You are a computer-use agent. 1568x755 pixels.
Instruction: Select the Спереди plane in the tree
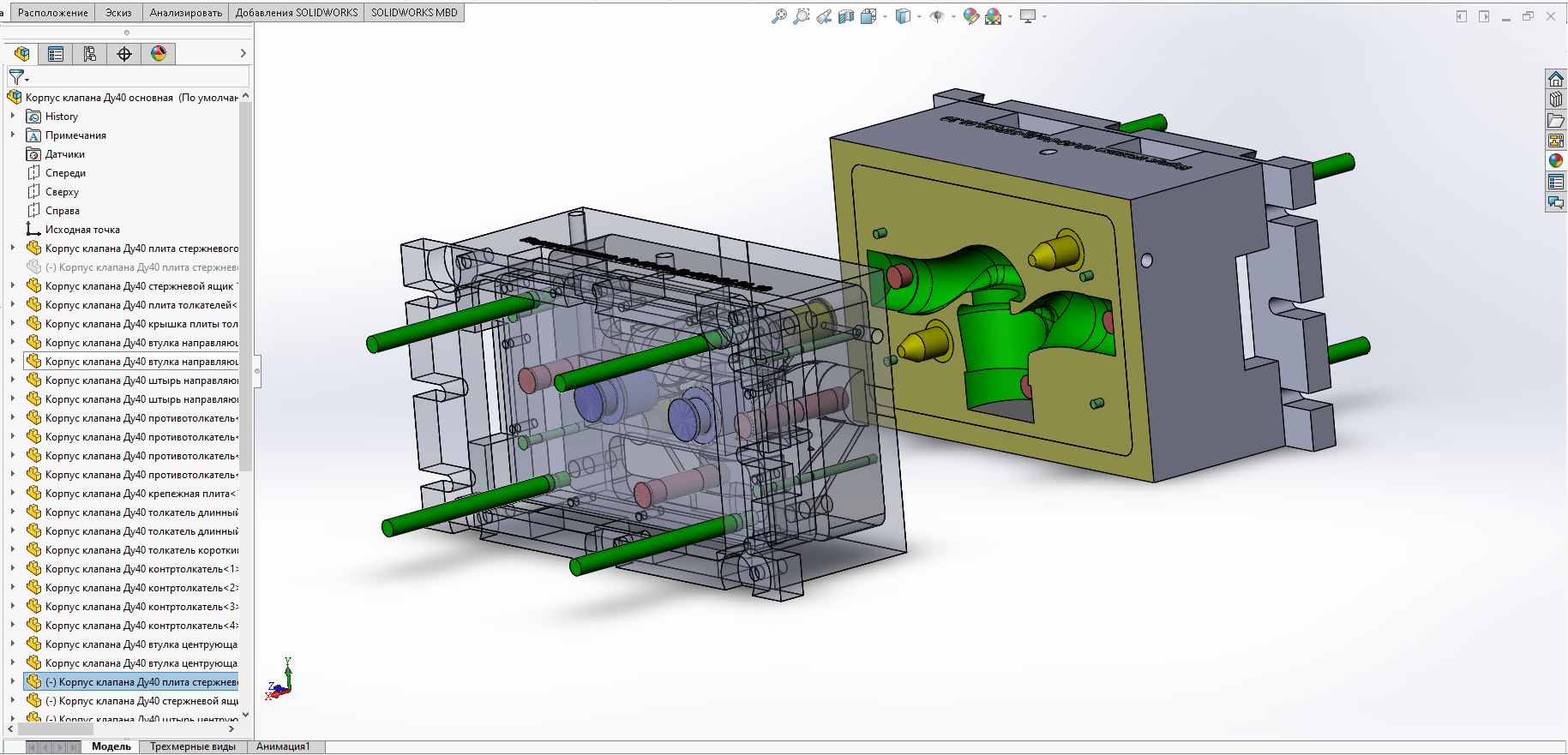[x=65, y=173]
